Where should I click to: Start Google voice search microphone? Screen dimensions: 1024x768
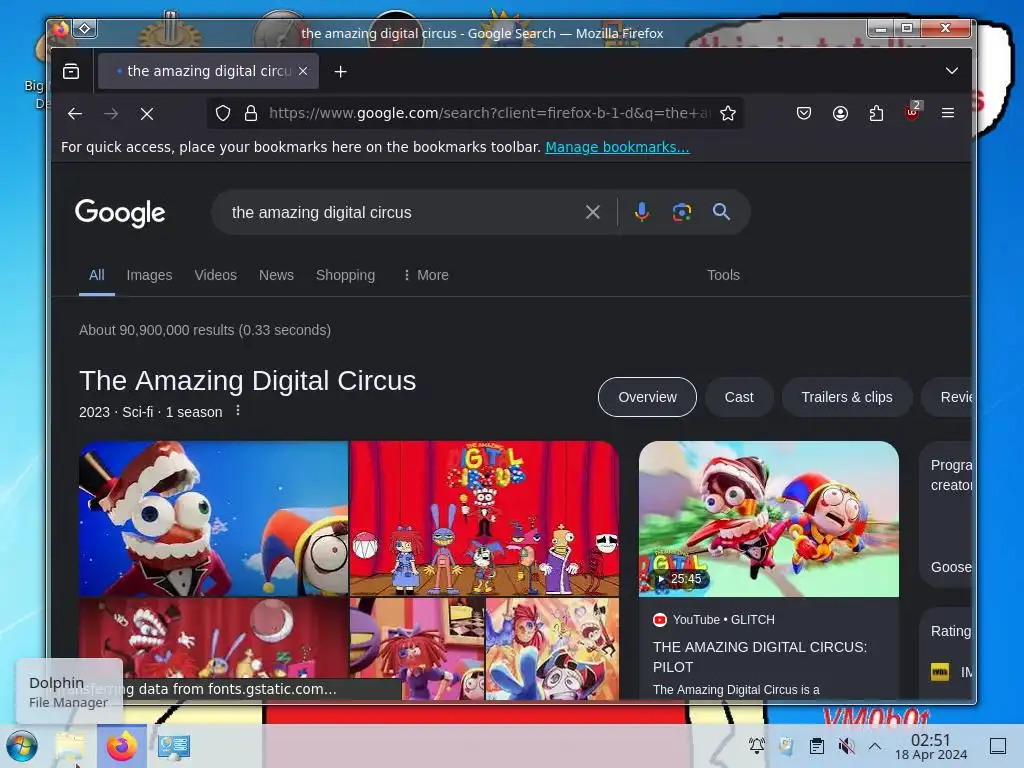click(641, 212)
